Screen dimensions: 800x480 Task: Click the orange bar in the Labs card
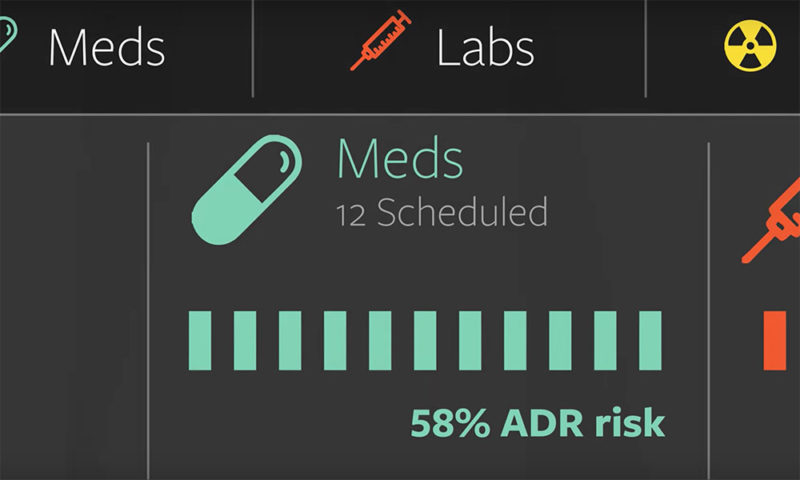coord(774,340)
